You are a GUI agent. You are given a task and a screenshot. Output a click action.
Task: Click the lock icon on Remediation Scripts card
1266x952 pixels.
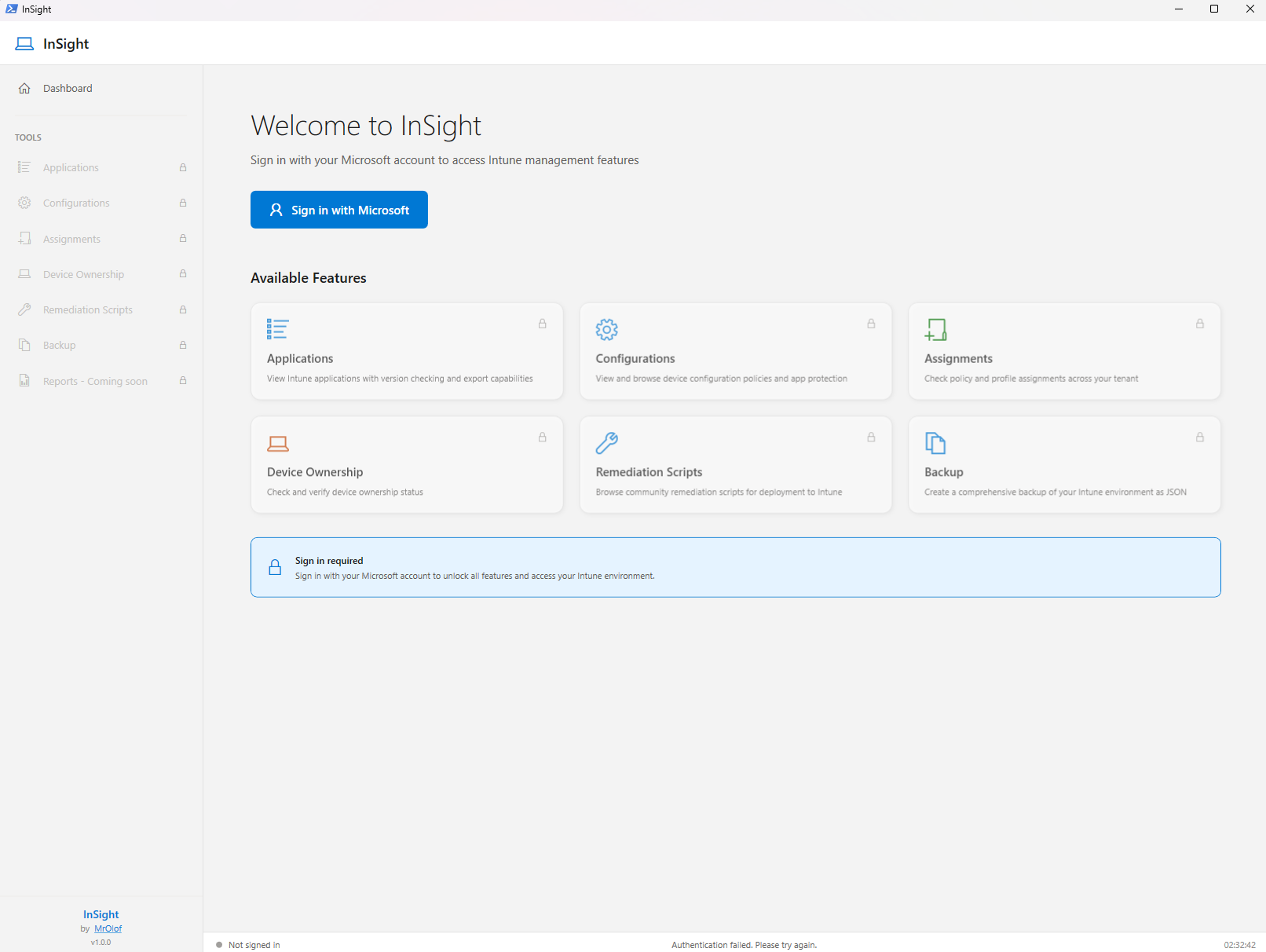(871, 438)
